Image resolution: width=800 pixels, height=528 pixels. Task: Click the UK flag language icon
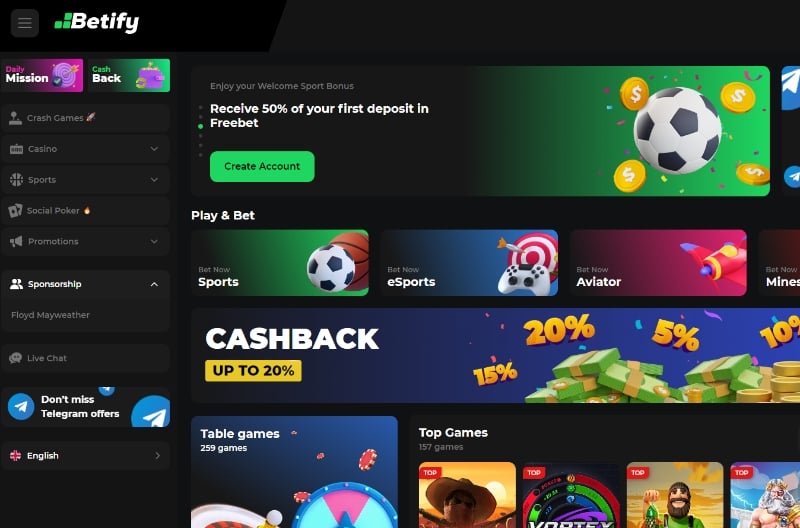point(15,456)
